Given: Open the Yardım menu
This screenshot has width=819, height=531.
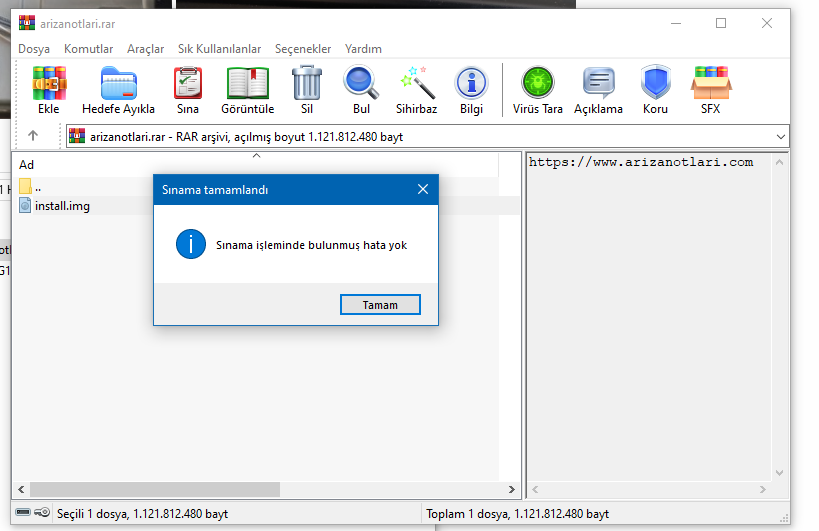Looking at the screenshot, I should (363, 49).
